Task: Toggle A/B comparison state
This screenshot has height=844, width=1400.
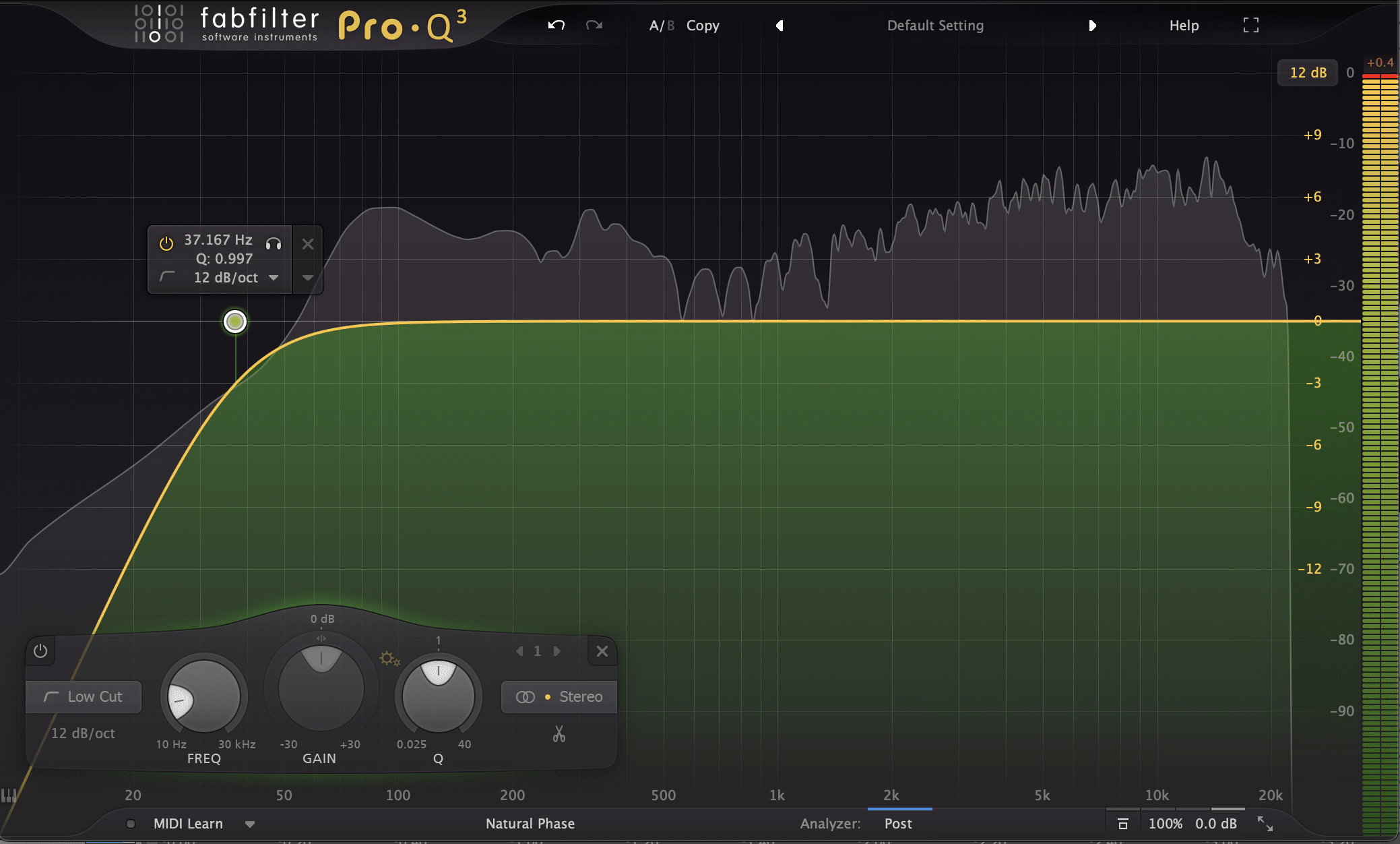Action: pyautogui.click(x=662, y=26)
